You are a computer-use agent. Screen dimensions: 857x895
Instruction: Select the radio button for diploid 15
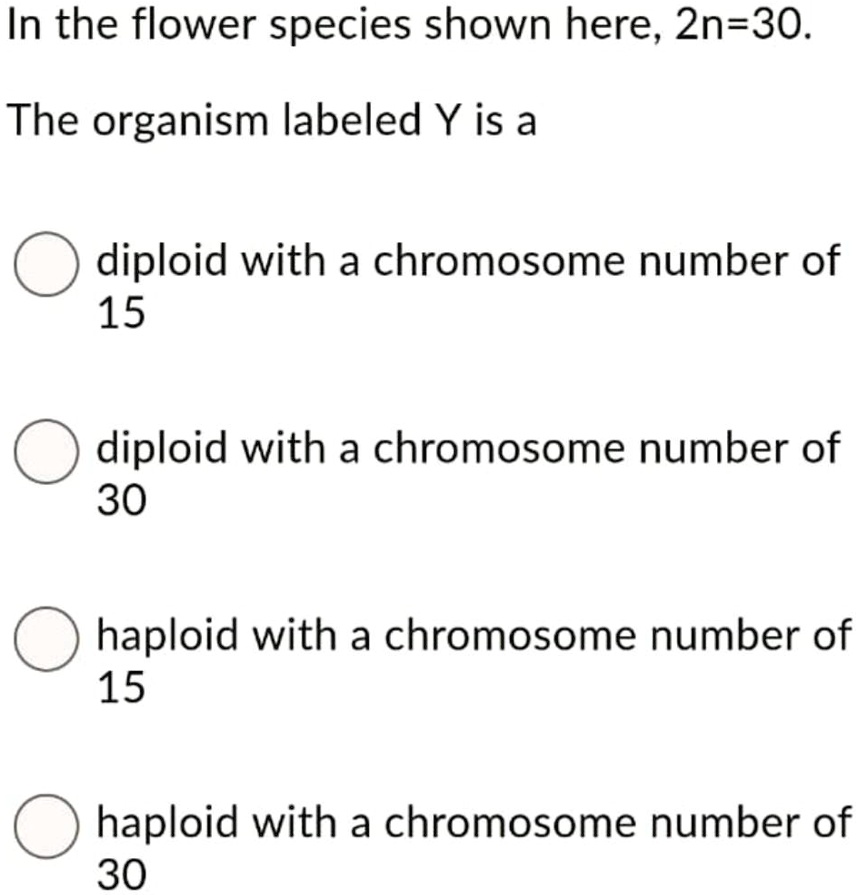[44, 264]
